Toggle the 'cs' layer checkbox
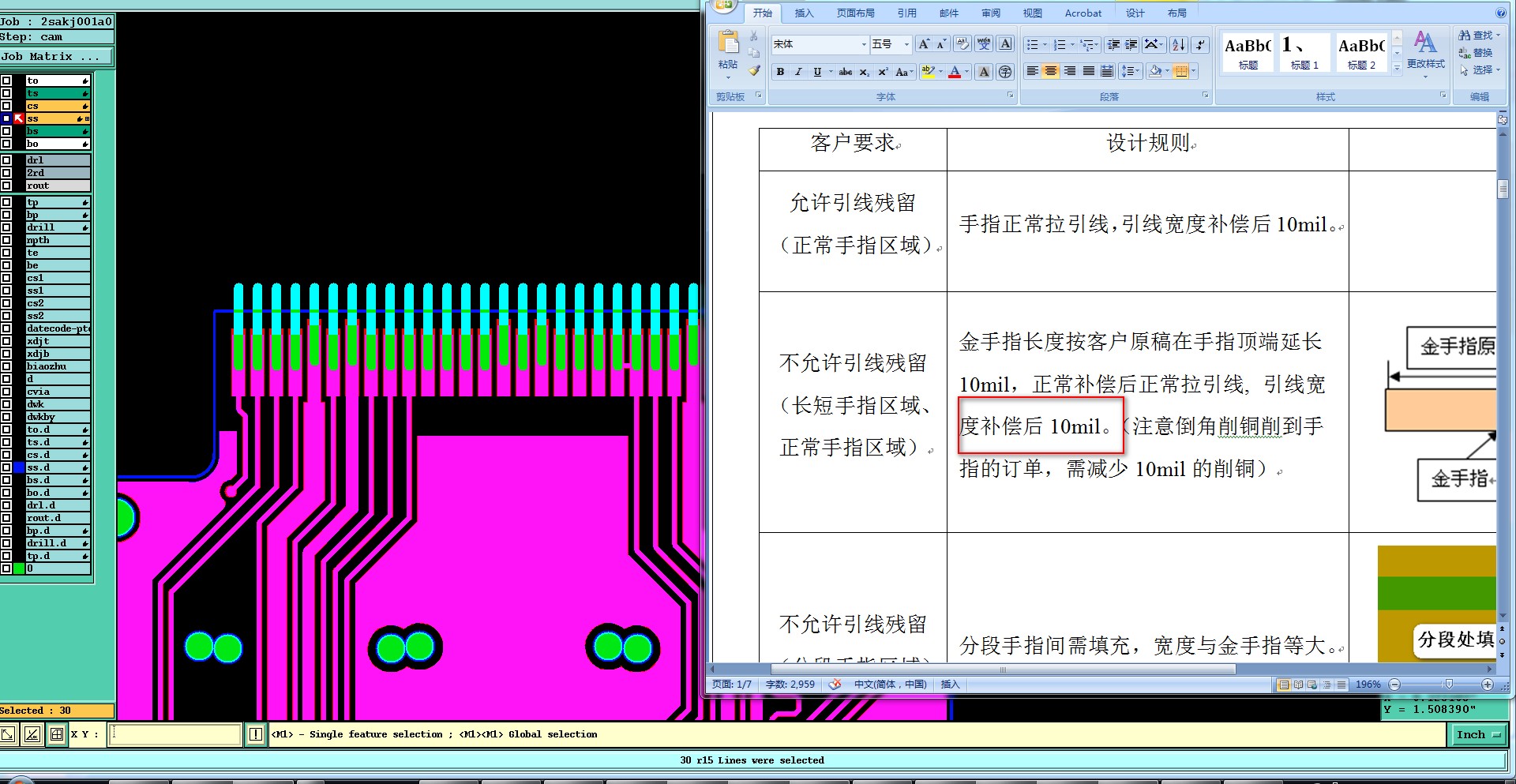Viewport: 1516px width, 784px height. [6, 106]
